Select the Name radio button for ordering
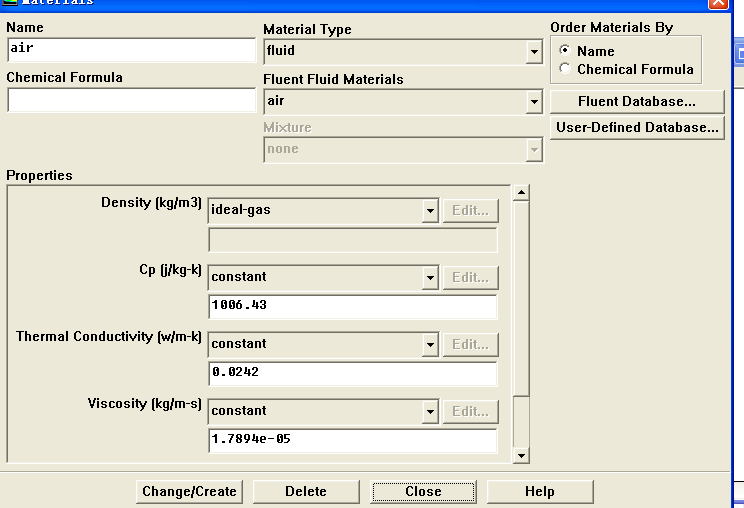Screen dimensions: 744x508 565,50
